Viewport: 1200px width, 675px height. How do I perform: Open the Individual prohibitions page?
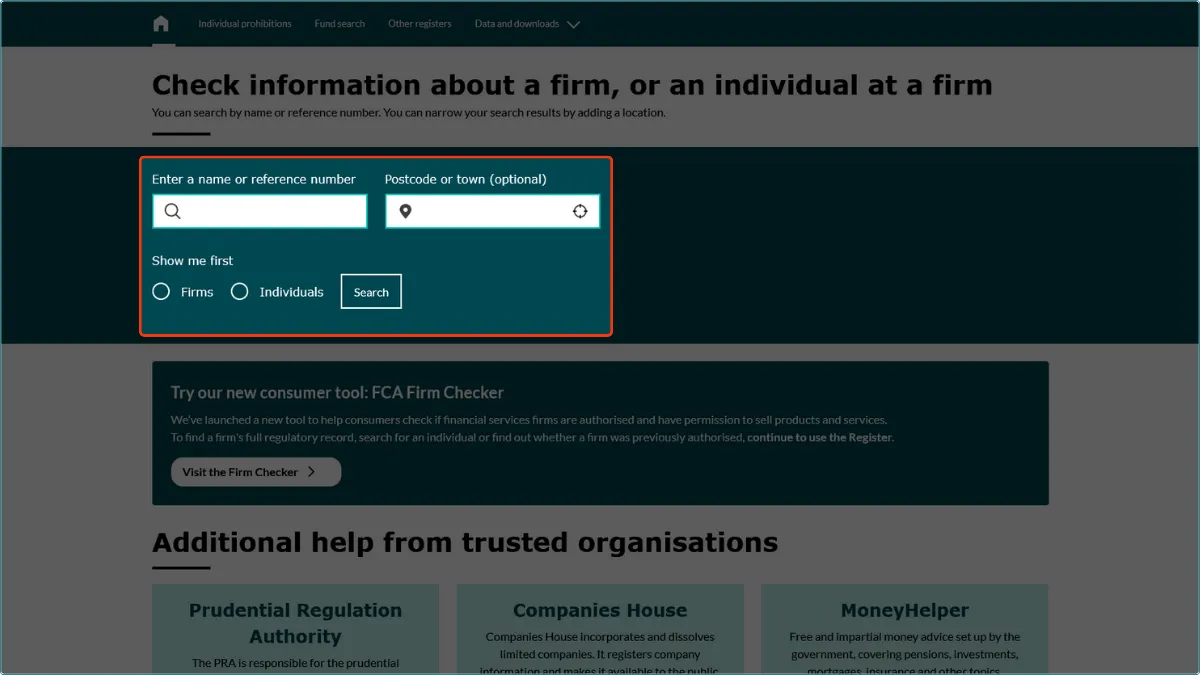(245, 24)
